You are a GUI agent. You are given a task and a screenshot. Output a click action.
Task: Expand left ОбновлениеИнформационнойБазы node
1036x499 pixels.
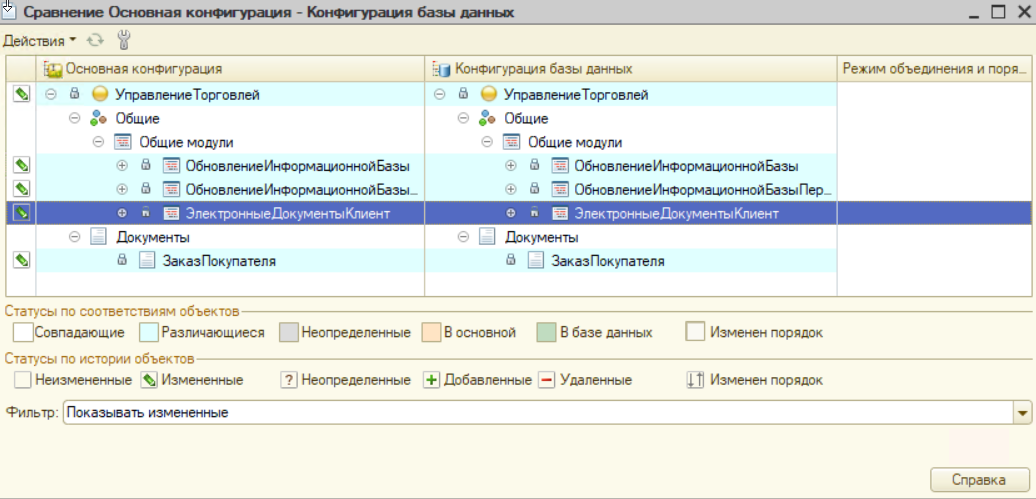[122, 166]
